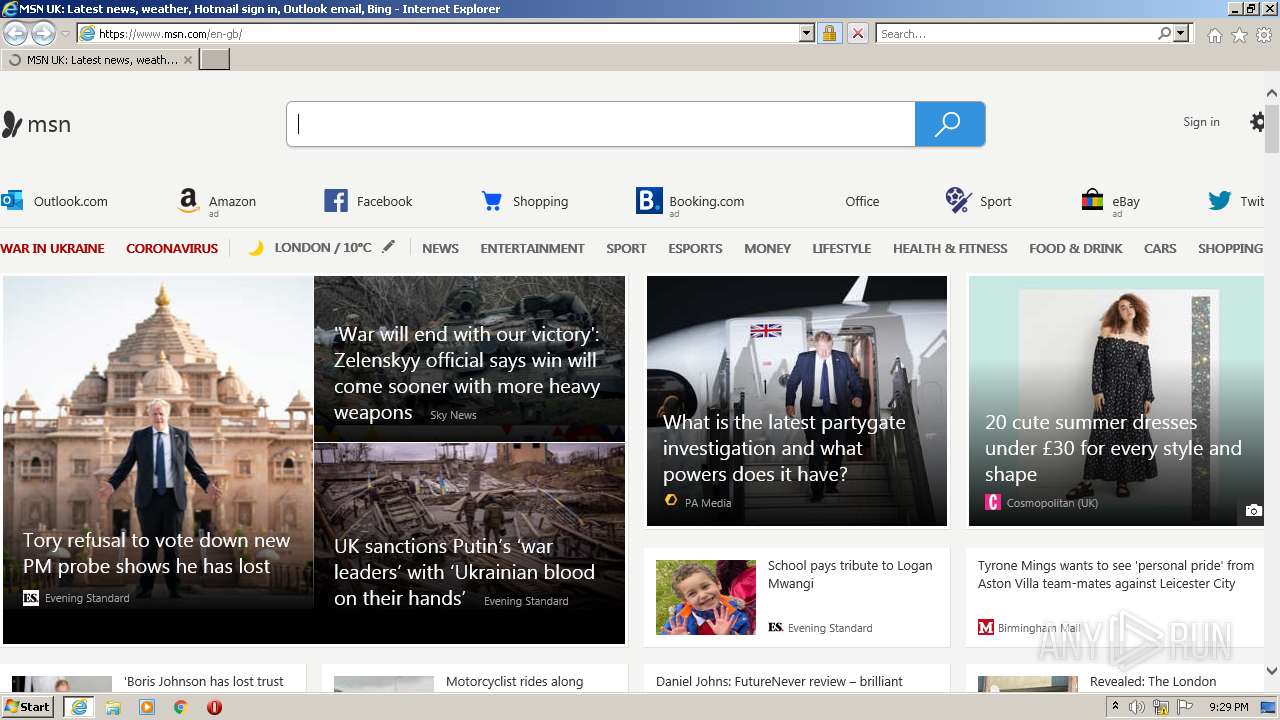
Task: Open the Booking.com shortcut icon
Action: pyautogui.click(x=648, y=201)
